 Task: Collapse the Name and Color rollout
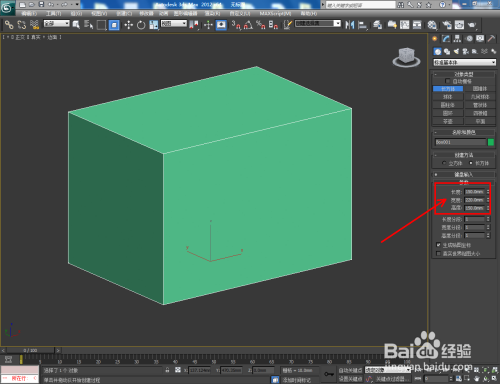(x=464, y=132)
